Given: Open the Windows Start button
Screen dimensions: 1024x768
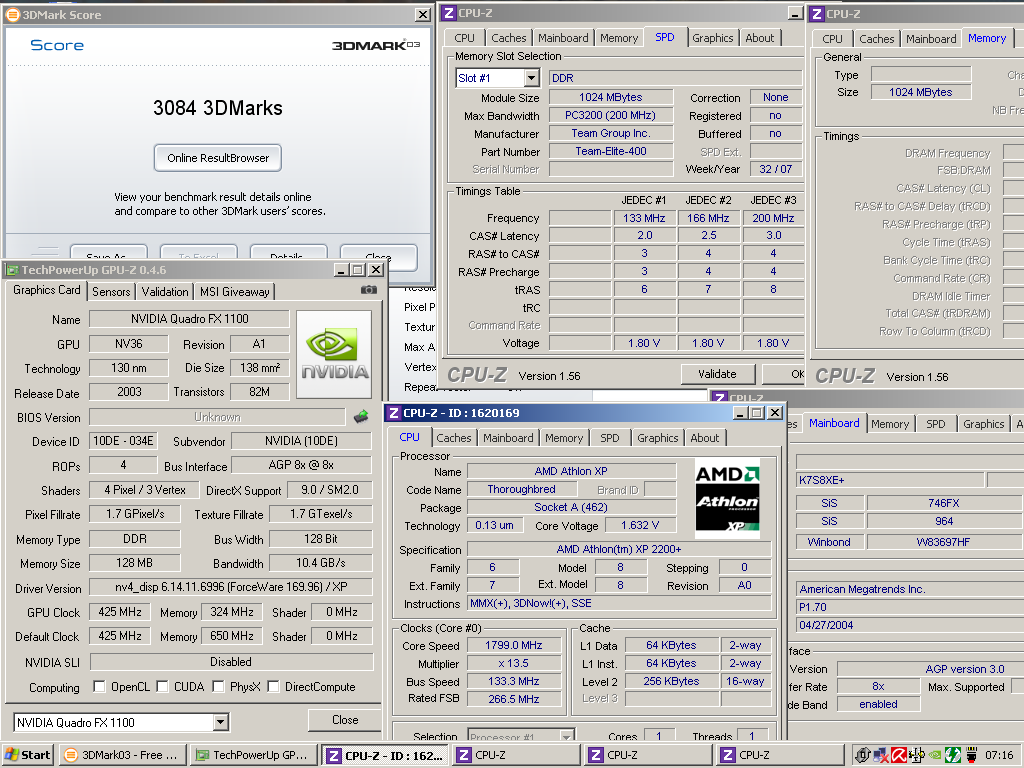Looking at the screenshot, I should tap(27, 755).
